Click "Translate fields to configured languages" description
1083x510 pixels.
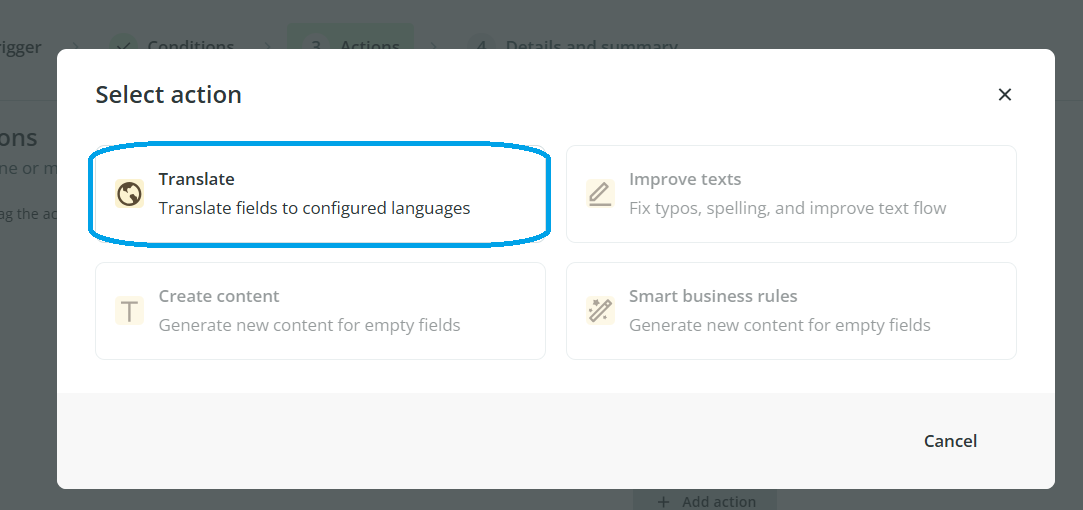coord(314,208)
